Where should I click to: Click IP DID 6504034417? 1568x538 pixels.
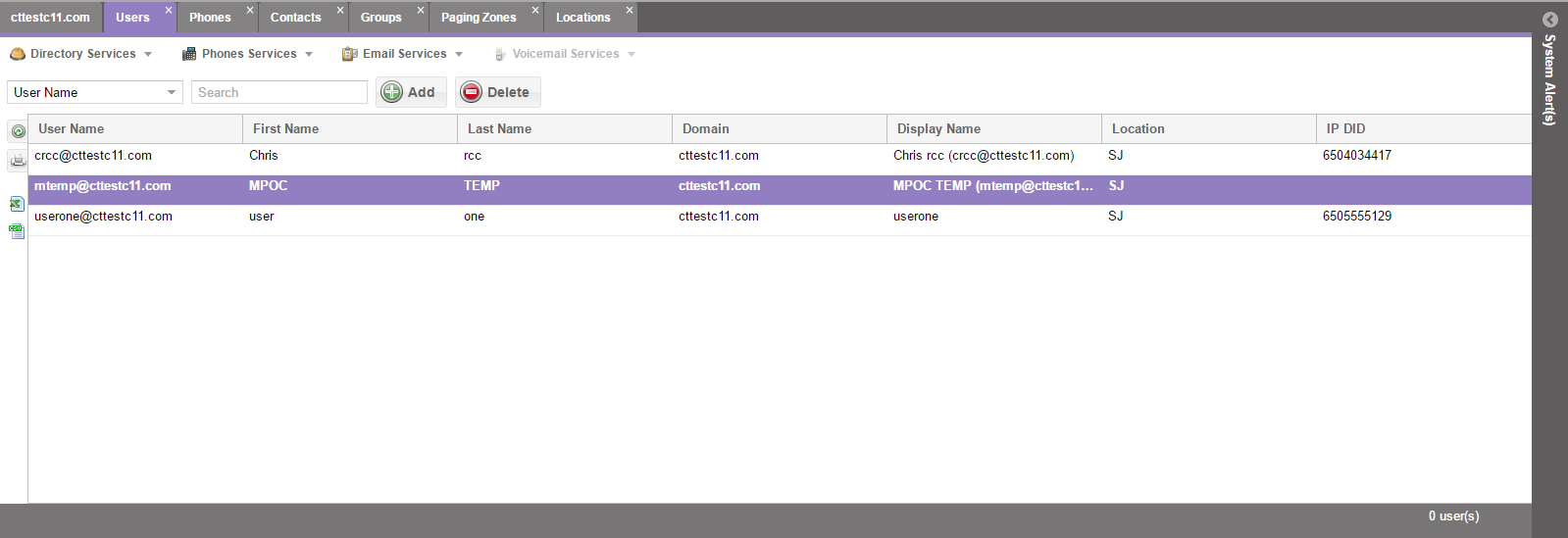pos(1357,156)
